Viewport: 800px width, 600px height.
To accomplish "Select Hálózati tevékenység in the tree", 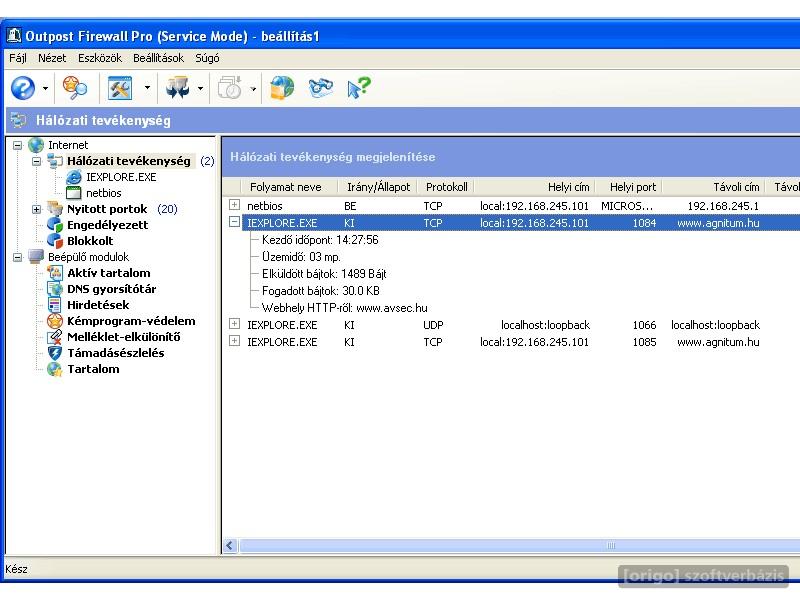I will [129, 161].
